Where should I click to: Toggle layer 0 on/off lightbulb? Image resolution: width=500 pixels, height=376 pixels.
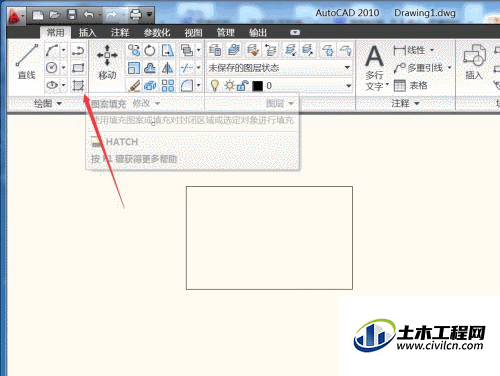[x=215, y=86]
